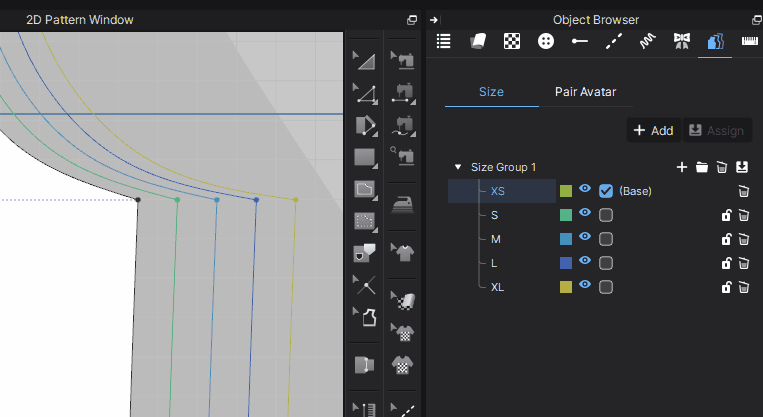Select the Rectangle pattern tool
The width and height of the screenshot is (763, 417).
[x=365, y=158]
